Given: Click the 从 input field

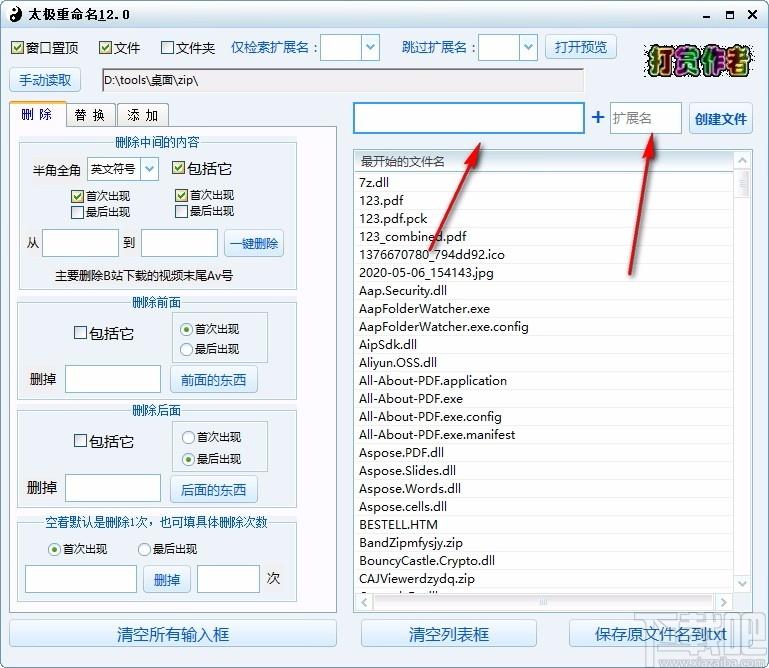Looking at the screenshot, I should click(80, 243).
